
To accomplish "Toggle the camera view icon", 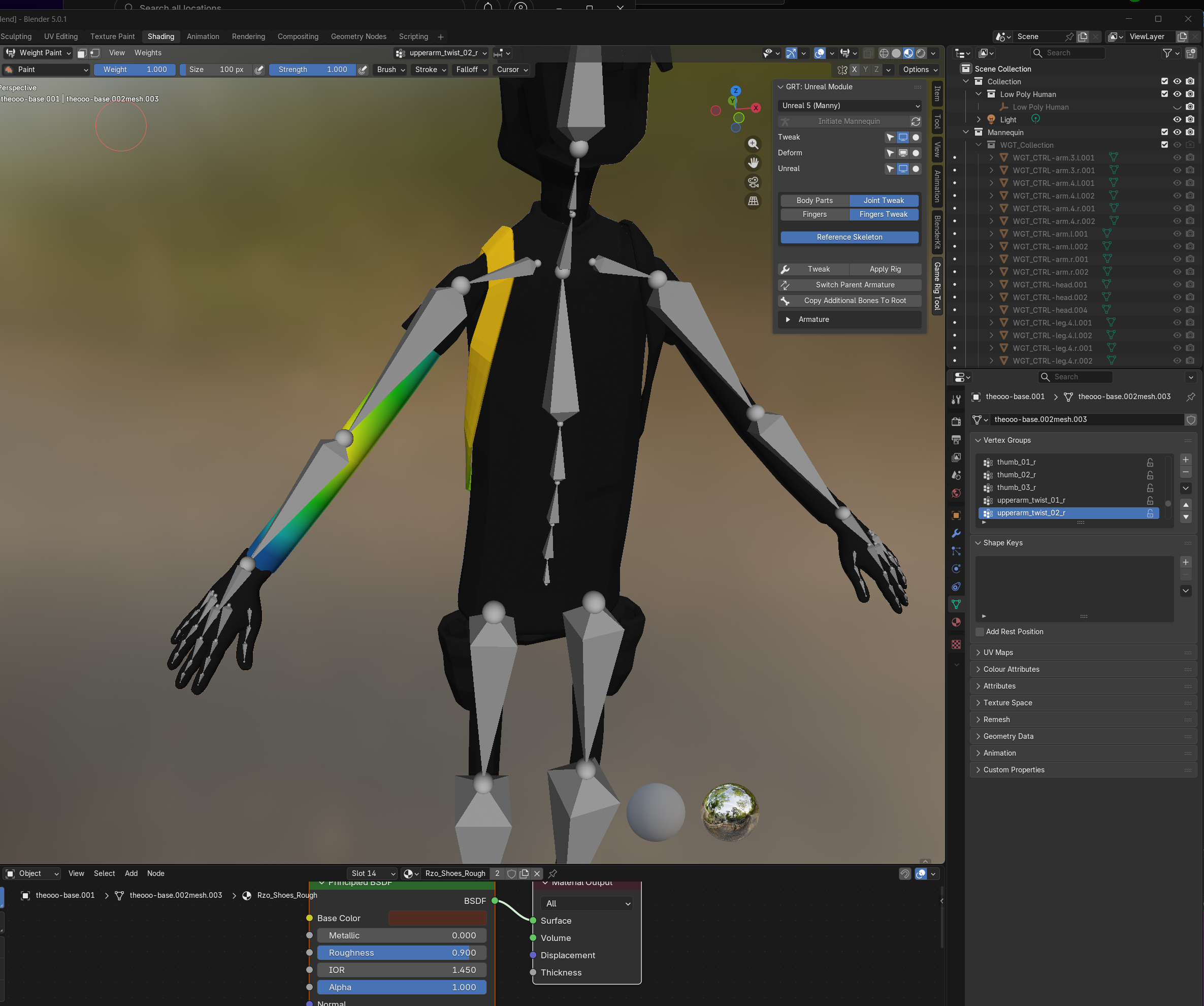I will click(753, 182).
